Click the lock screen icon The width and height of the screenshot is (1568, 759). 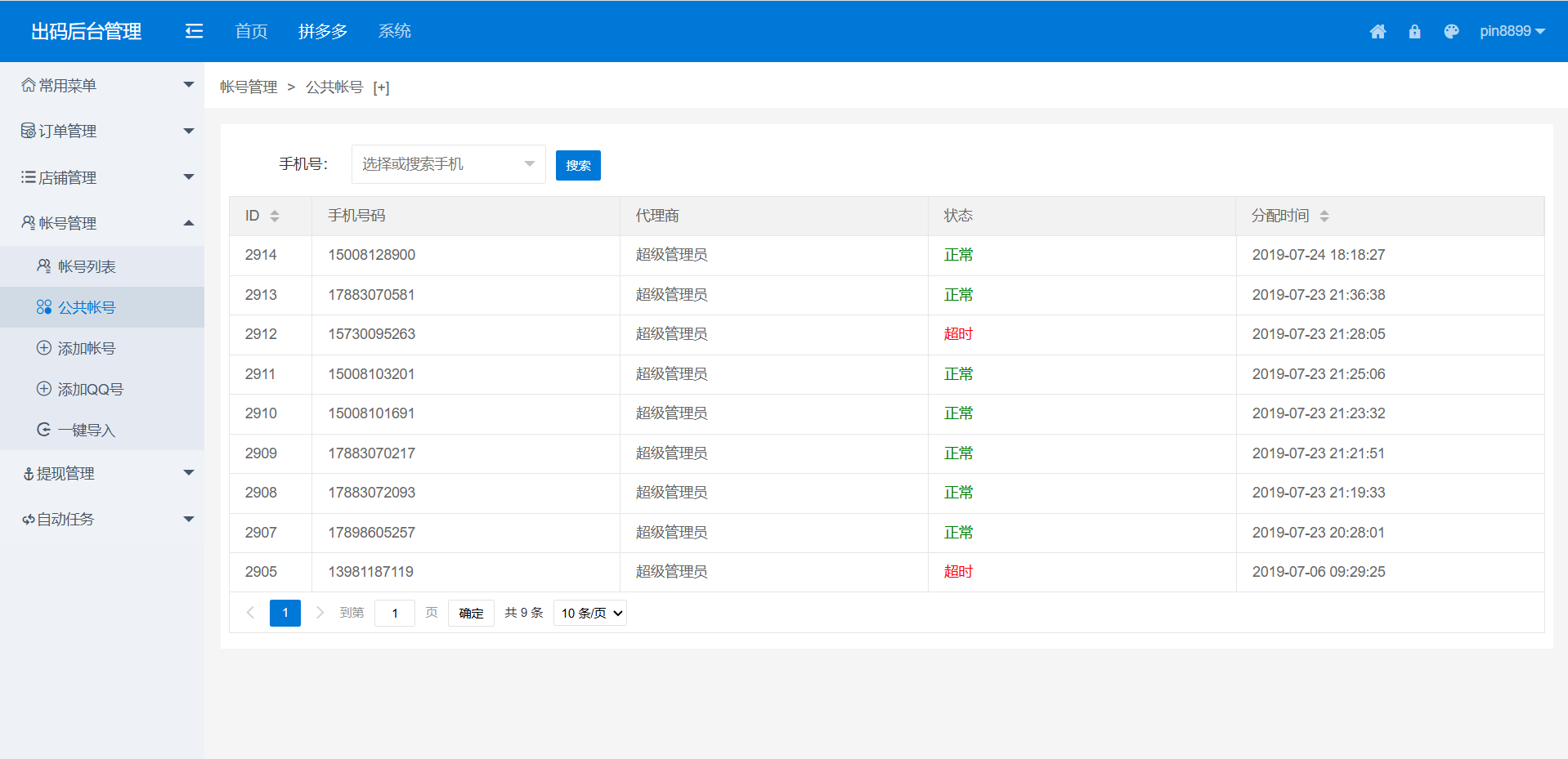click(1414, 31)
